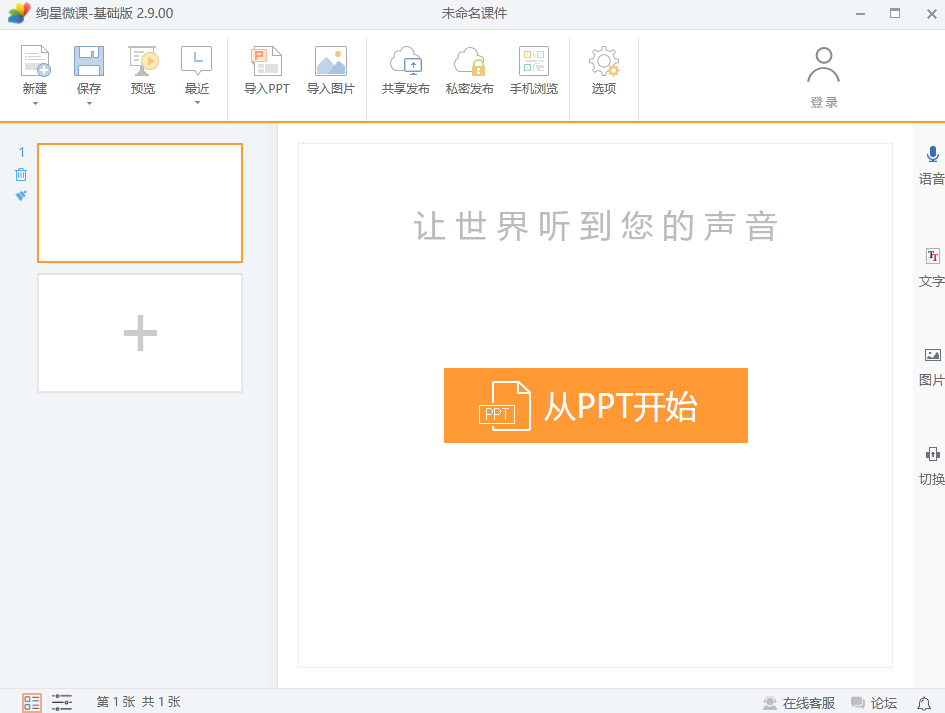Screen dimensions: 945x713
Task: Open the 文字 text tab
Action: 932,268
